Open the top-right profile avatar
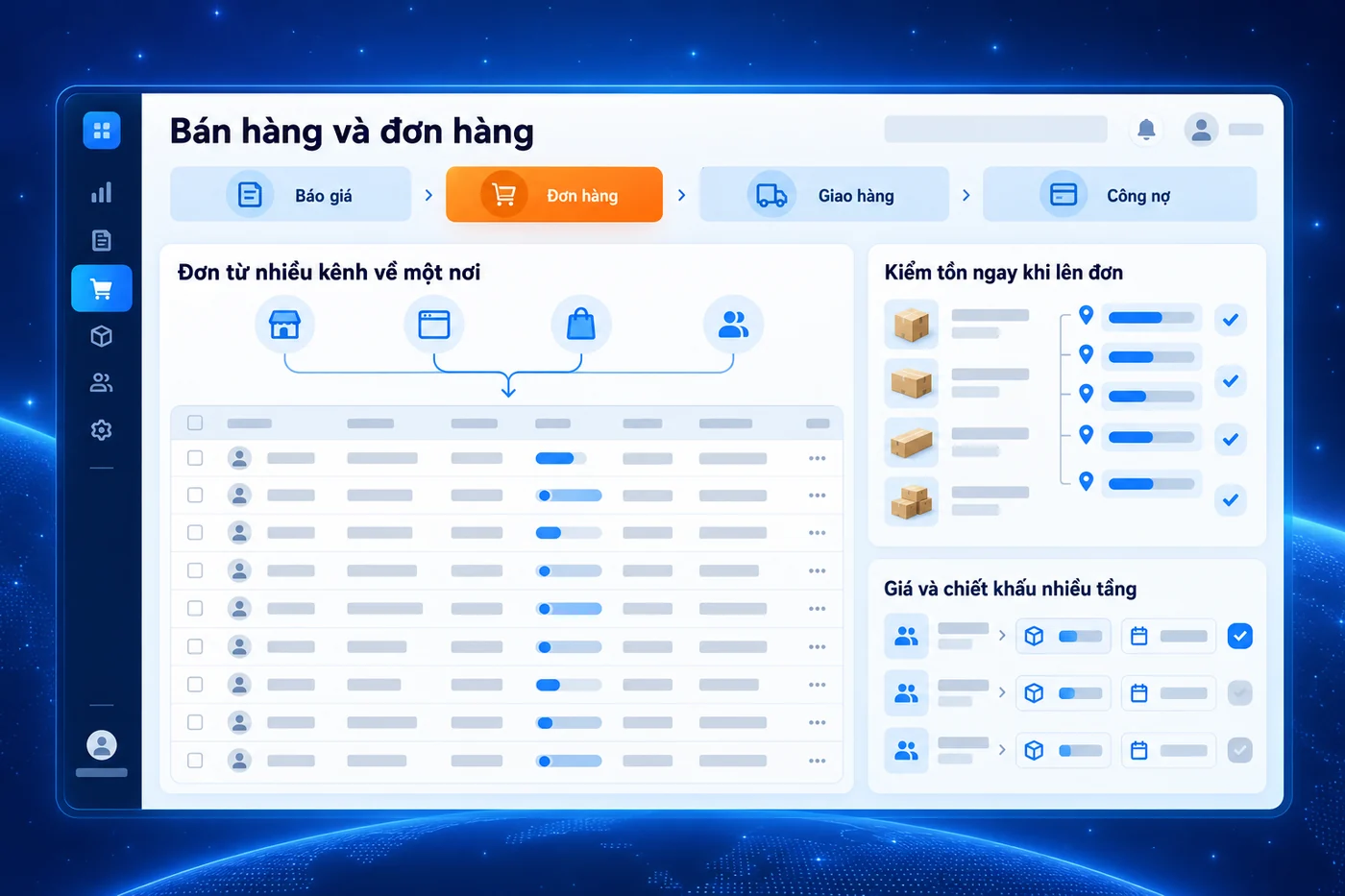Viewport: 1345px width, 896px height. (1201, 129)
